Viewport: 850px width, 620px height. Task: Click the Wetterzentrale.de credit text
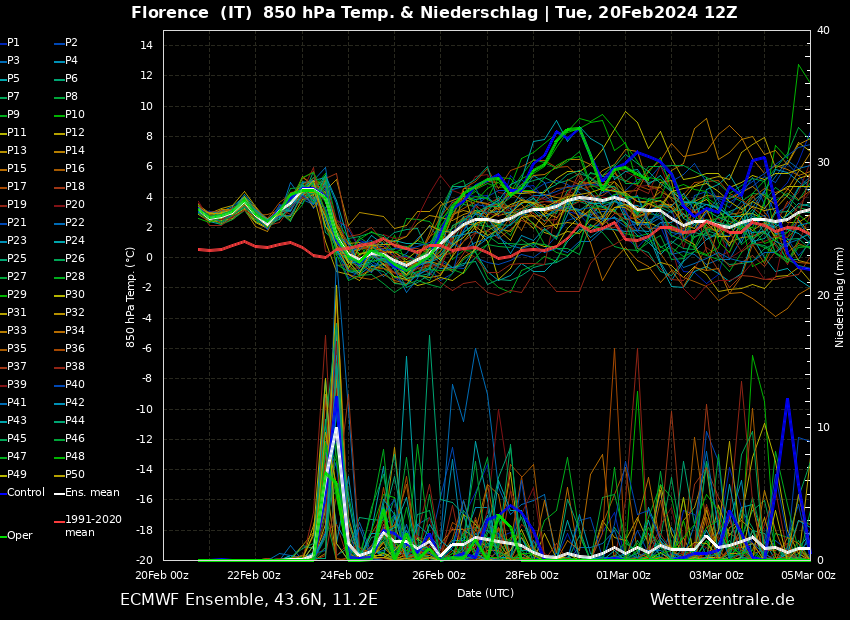[x=722, y=599]
